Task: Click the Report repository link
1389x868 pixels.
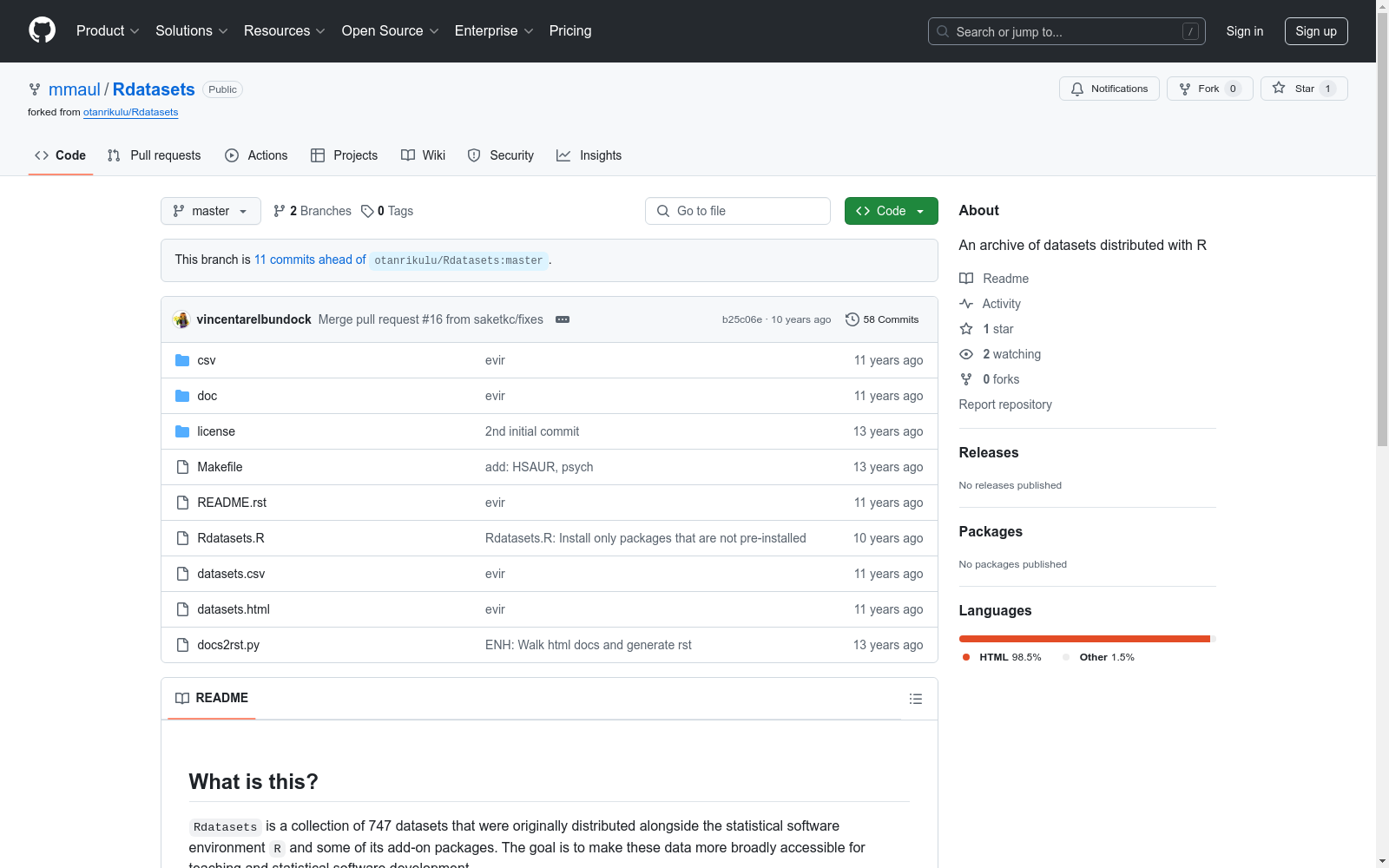Action: (x=1005, y=404)
